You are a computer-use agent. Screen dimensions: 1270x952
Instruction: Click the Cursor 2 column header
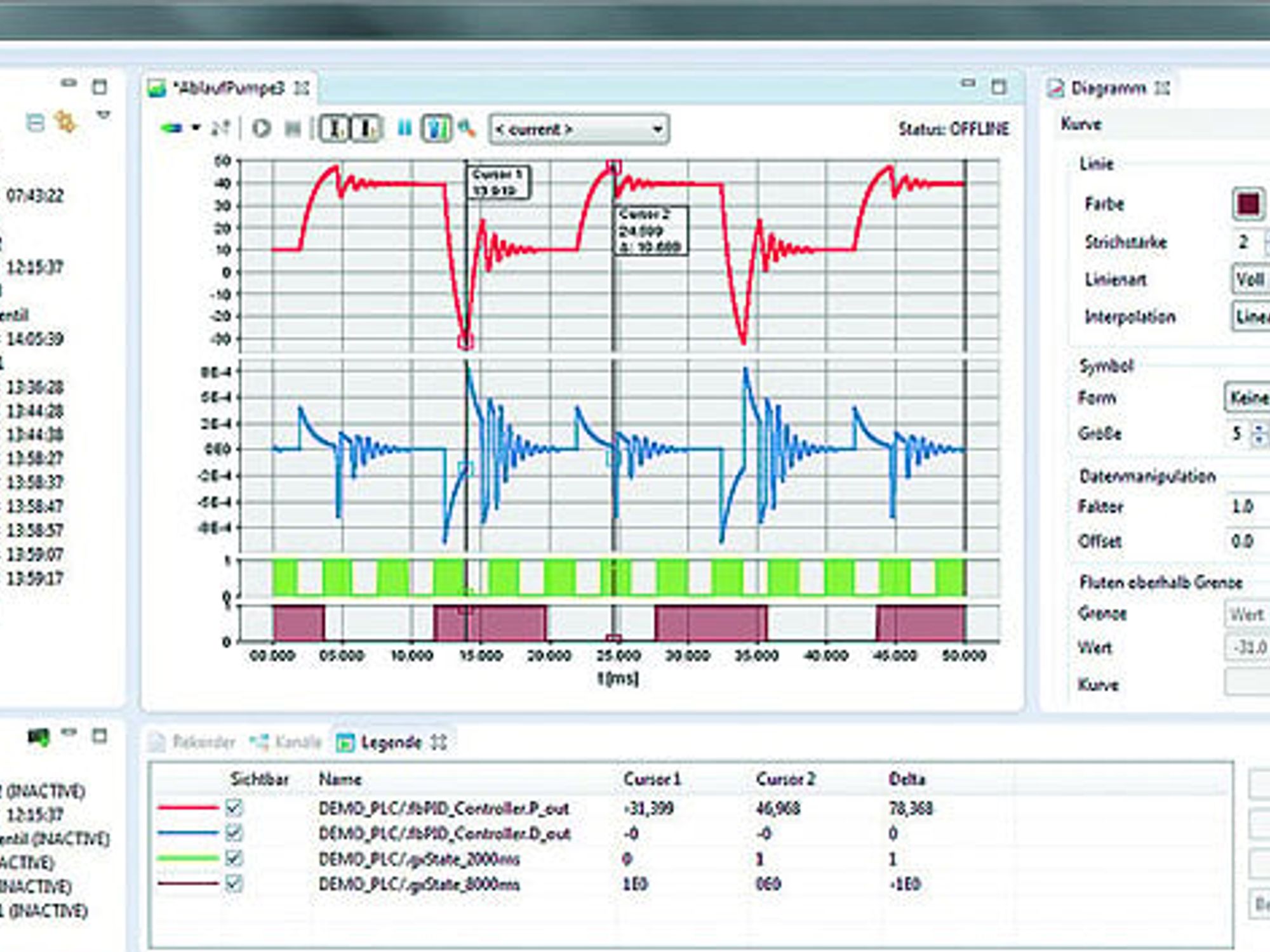pos(785,779)
